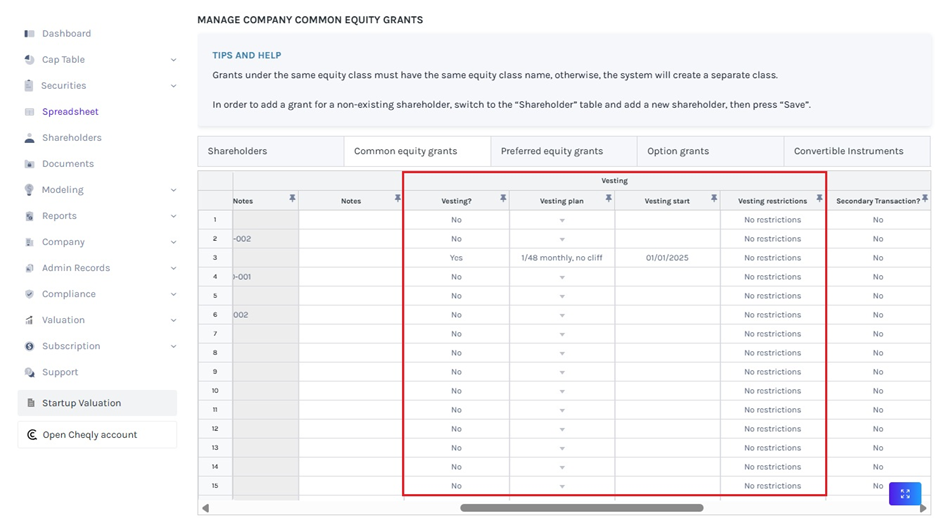
Task: Click the pin icon on Vesting plan column
Action: coord(608,200)
